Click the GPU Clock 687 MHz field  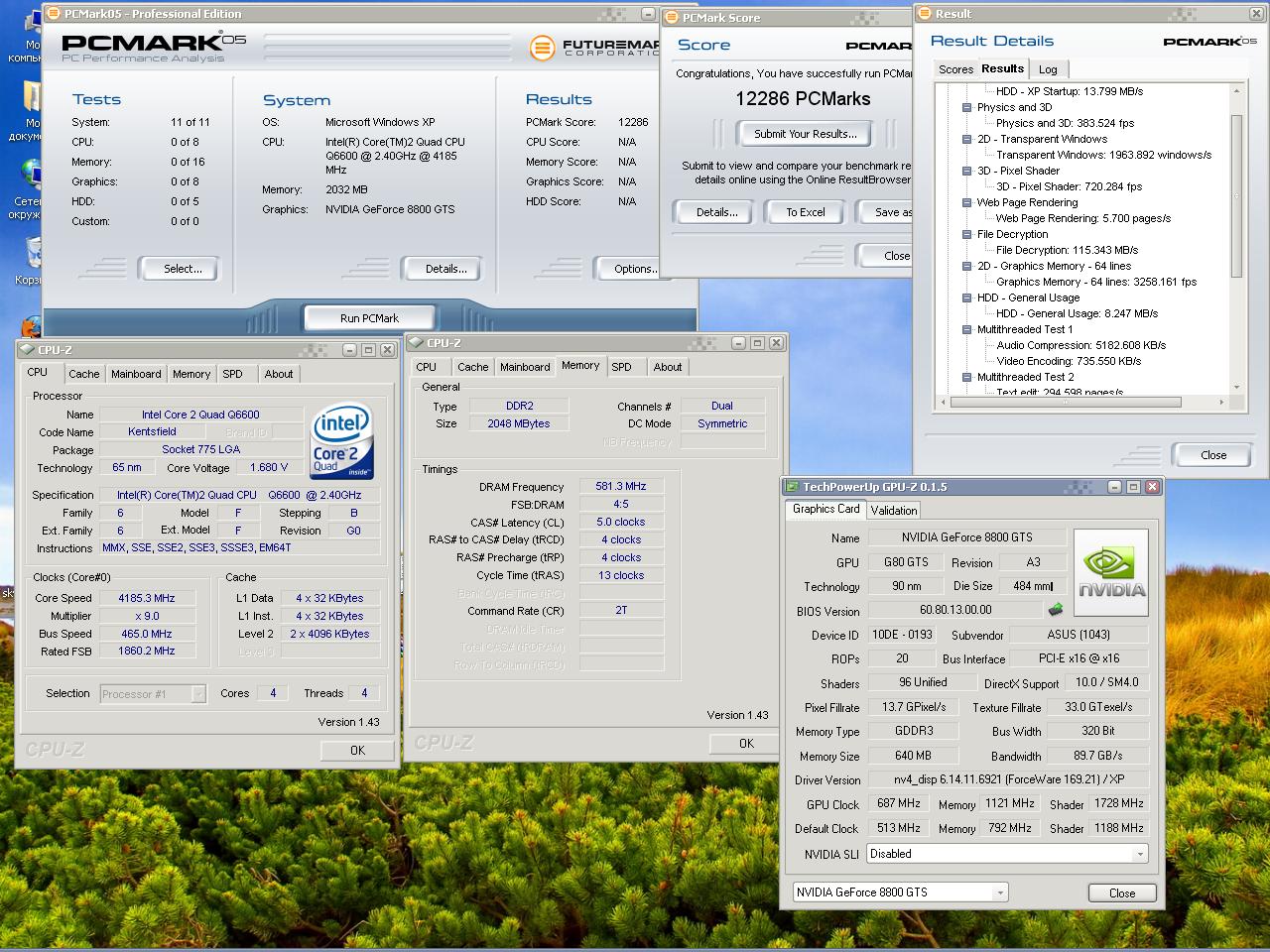tap(899, 803)
